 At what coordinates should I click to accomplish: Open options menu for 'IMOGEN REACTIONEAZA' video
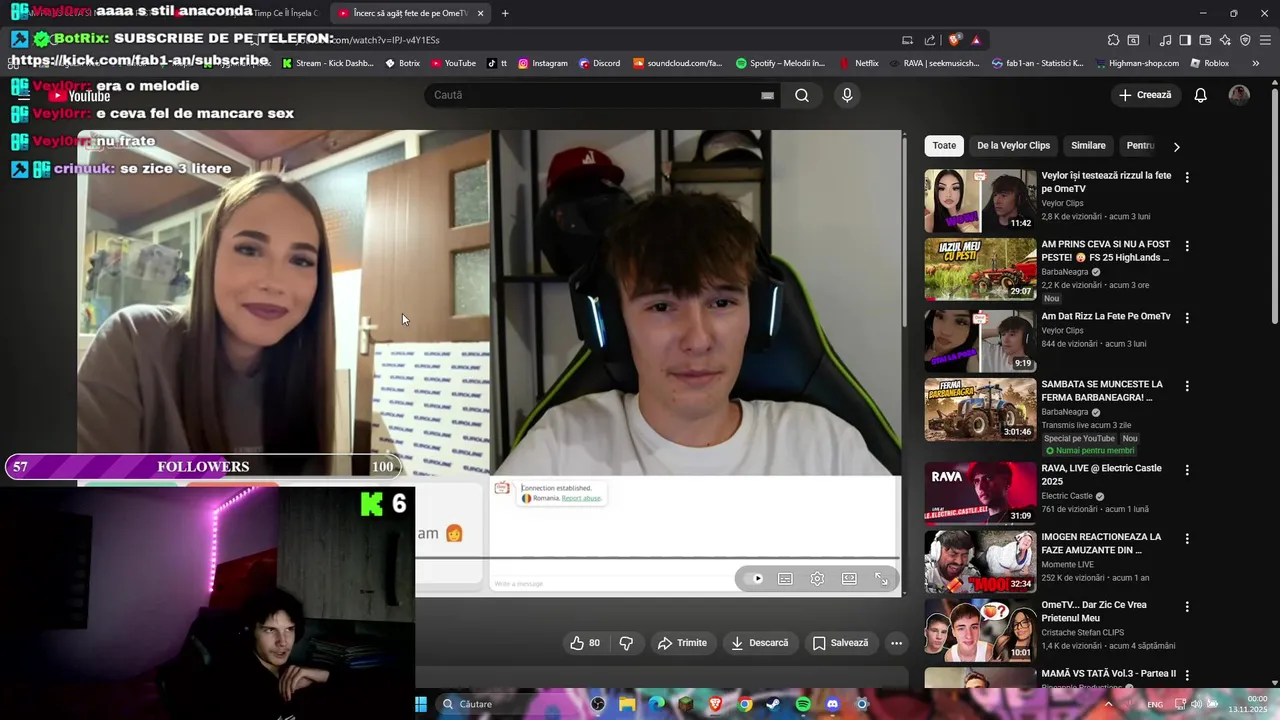pyautogui.click(x=1187, y=538)
